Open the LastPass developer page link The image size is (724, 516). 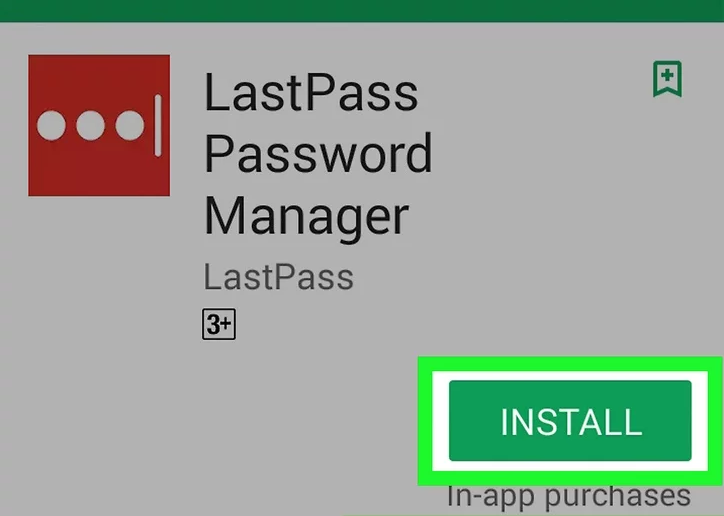click(x=278, y=277)
